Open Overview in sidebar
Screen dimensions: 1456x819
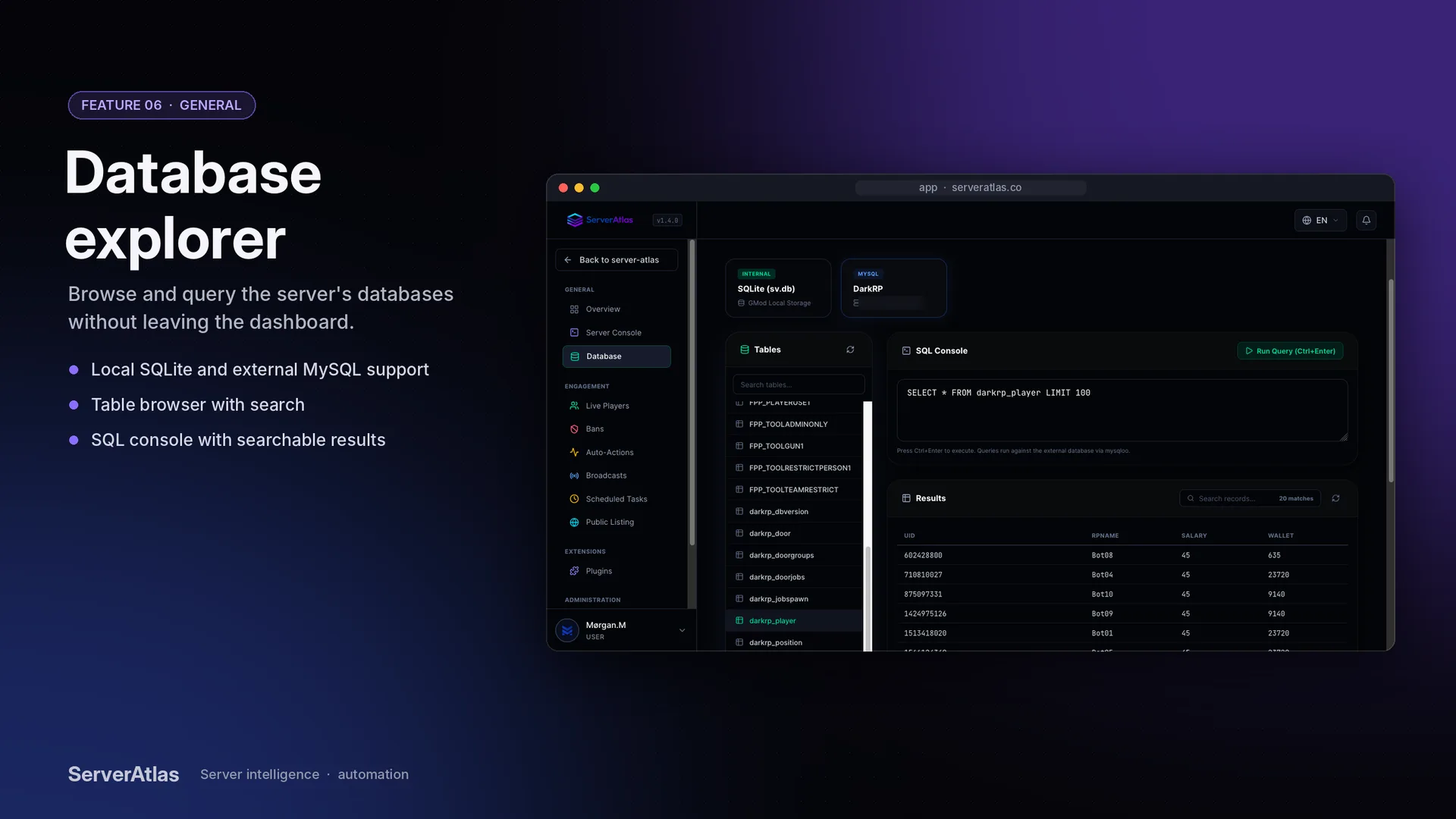pos(617,309)
